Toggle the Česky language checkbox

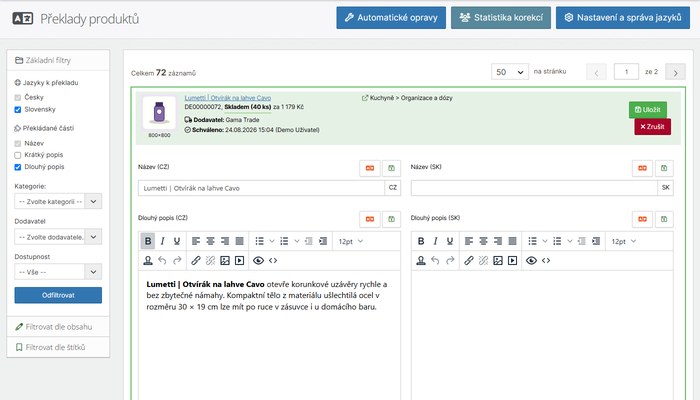[18, 97]
